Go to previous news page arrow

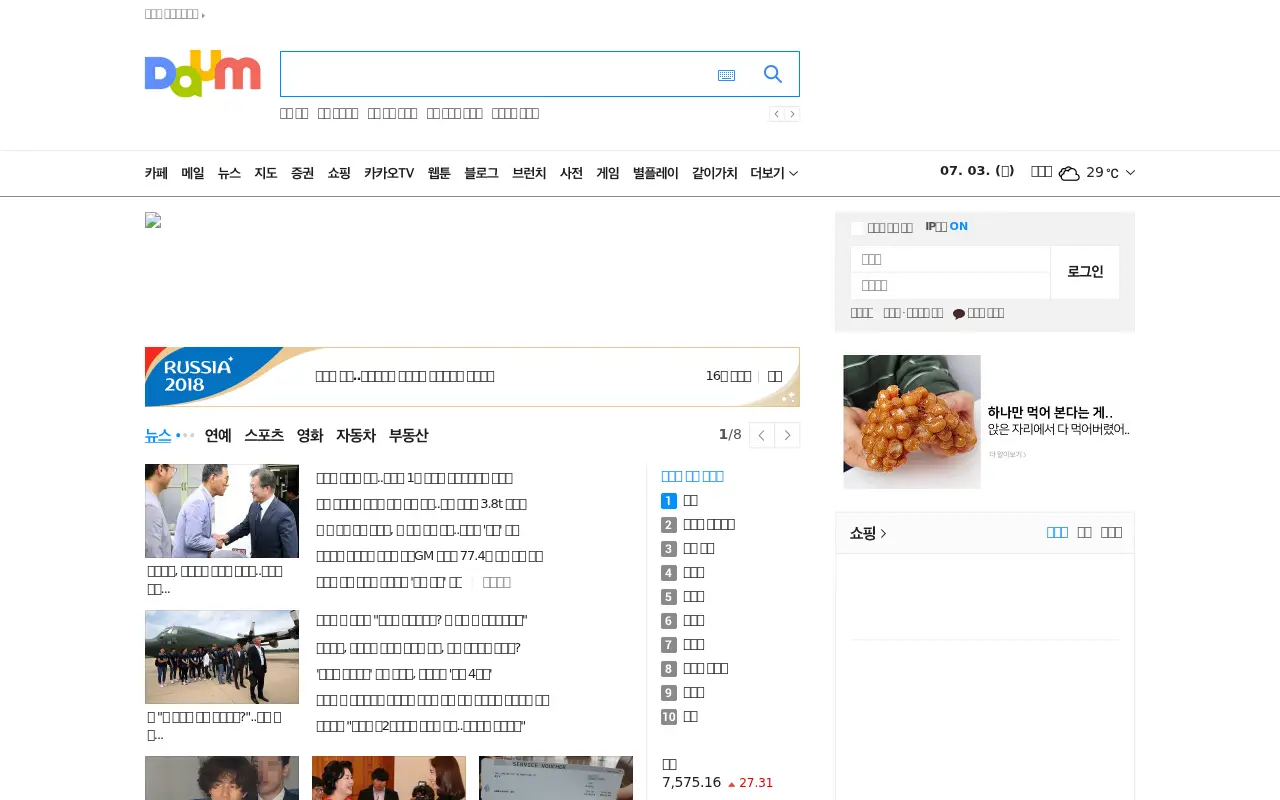click(762, 435)
